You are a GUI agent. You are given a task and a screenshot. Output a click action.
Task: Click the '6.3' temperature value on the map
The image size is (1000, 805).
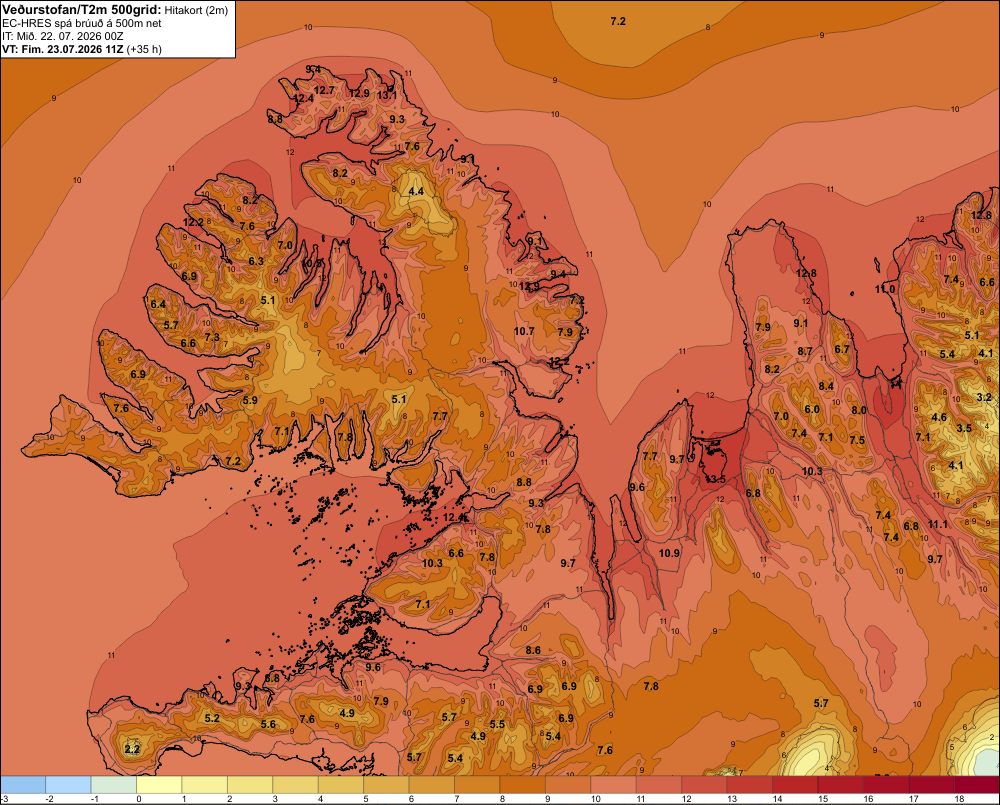[x=256, y=261]
